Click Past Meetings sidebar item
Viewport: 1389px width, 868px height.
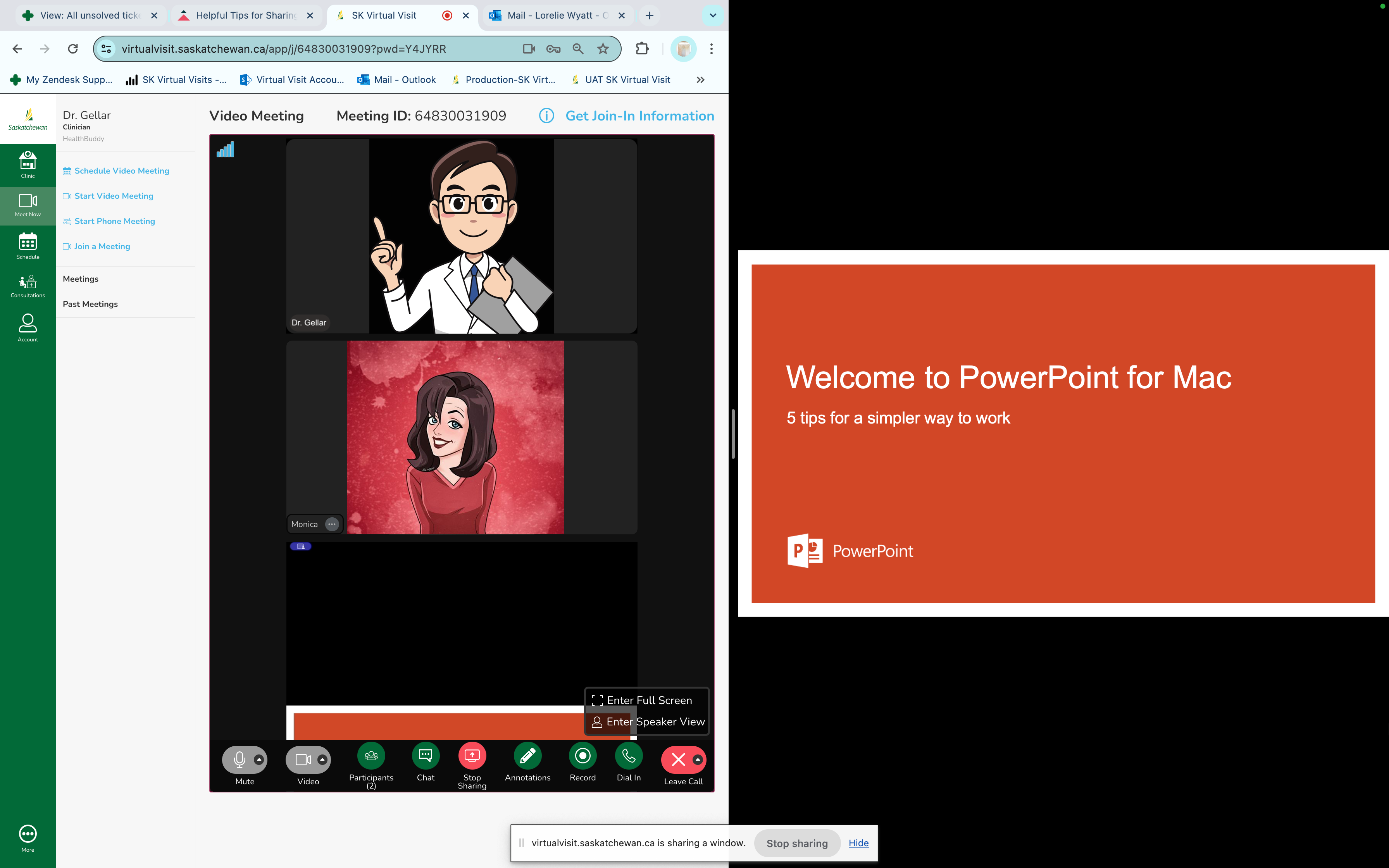[90, 304]
